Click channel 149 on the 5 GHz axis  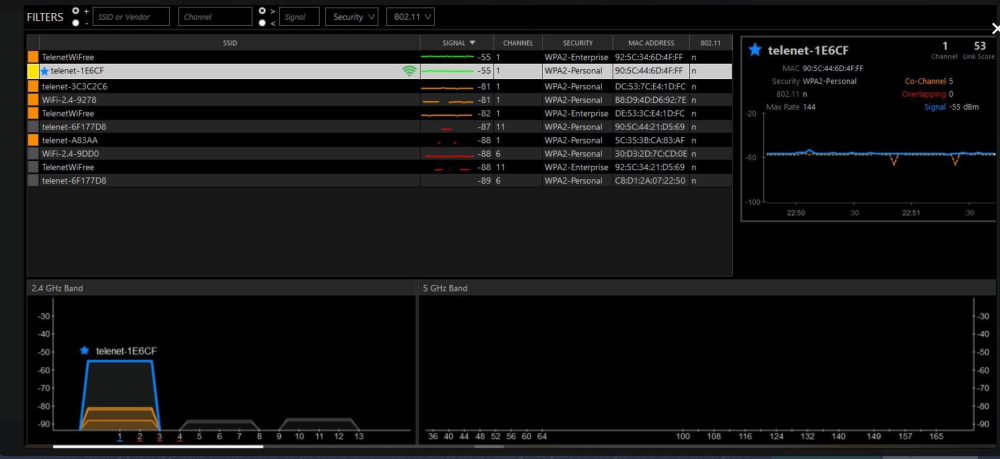click(x=873, y=437)
